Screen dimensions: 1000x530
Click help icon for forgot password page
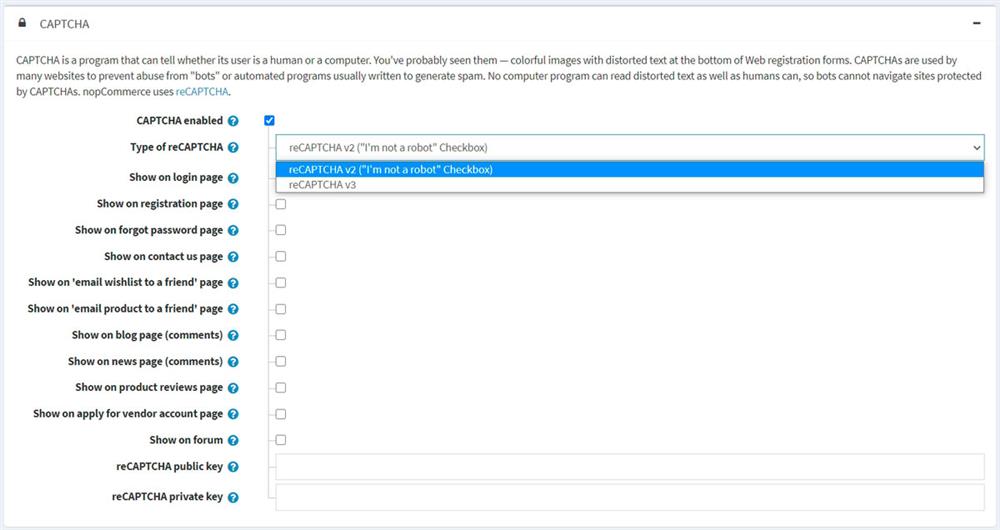pyautogui.click(x=233, y=230)
